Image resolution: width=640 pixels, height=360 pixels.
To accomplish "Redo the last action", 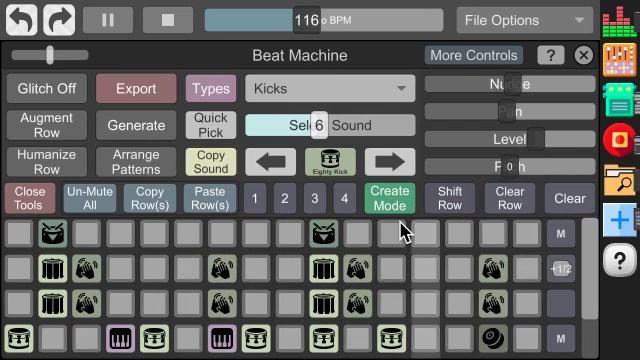I will coord(59,20).
